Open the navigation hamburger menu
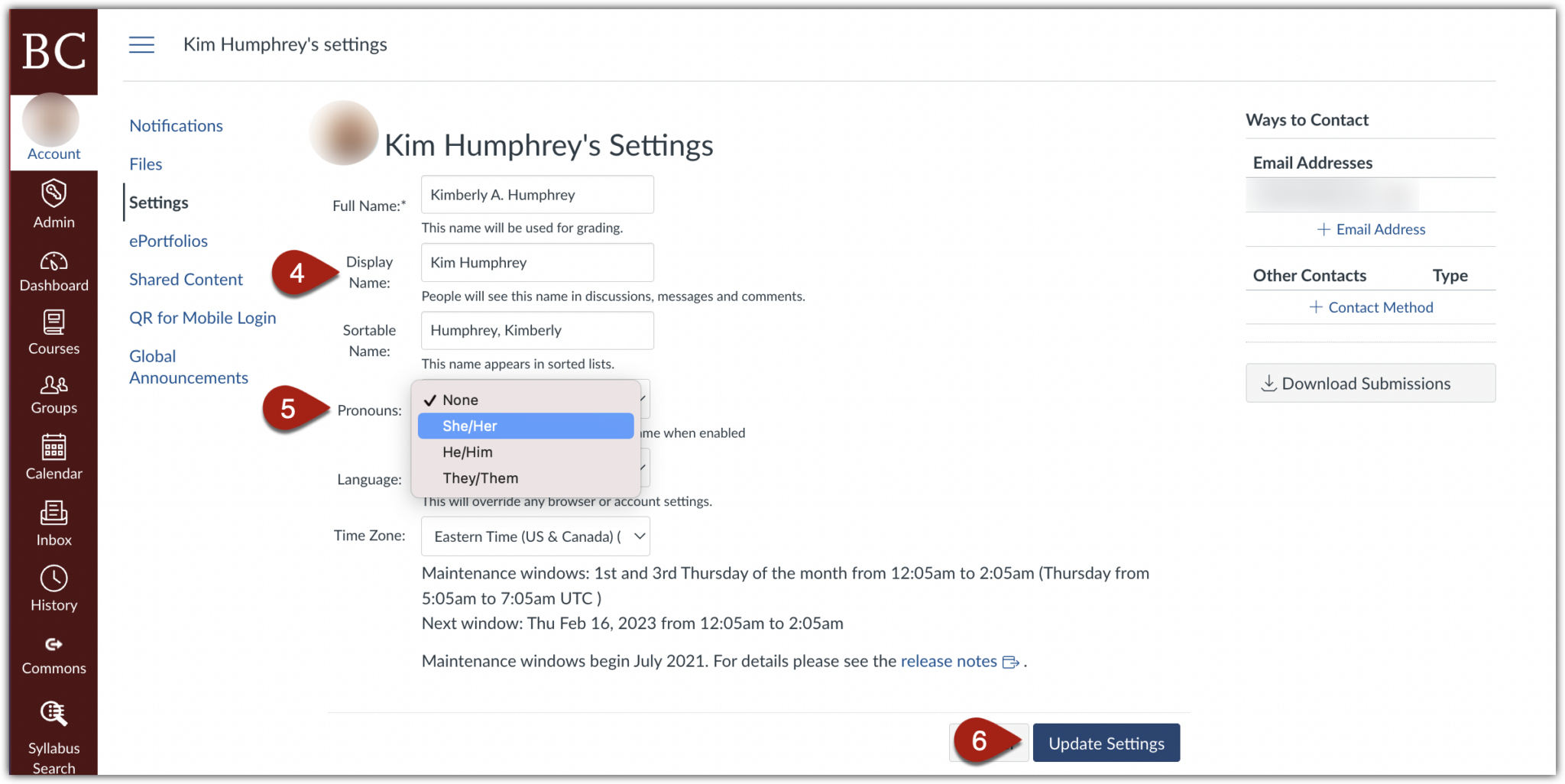The height and width of the screenshot is (784, 1565). pos(141,44)
